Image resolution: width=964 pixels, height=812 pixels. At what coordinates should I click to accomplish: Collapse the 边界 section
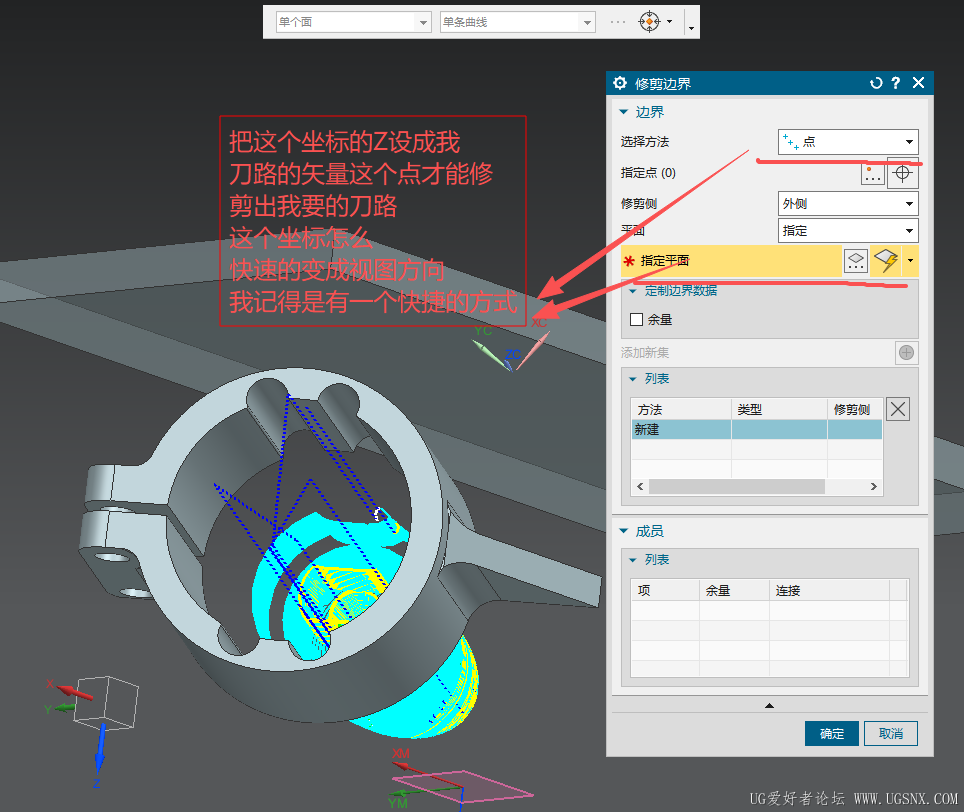coord(625,111)
